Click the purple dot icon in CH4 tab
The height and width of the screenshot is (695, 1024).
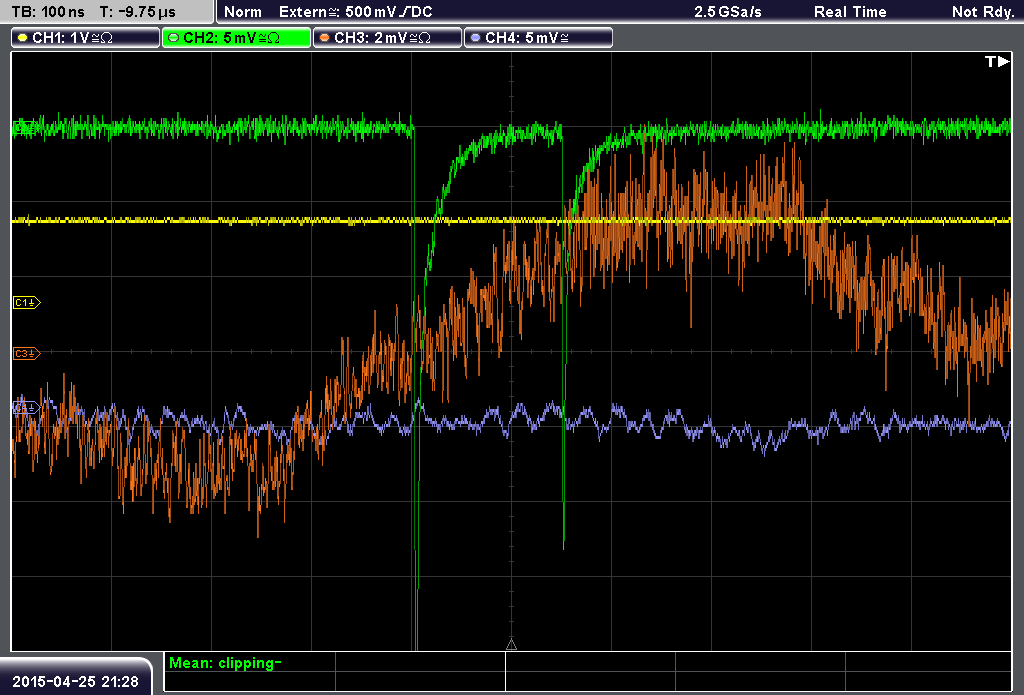point(475,38)
